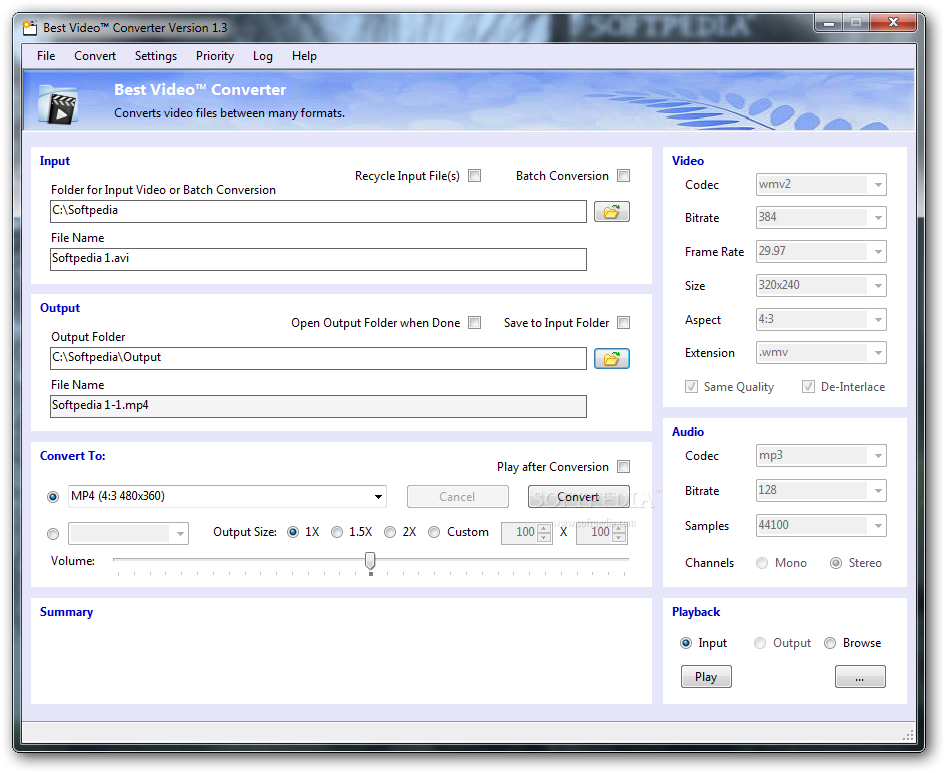The image size is (946, 773).
Task: Expand the audio Bitrate 128 dropdown
Action: (x=821, y=490)
